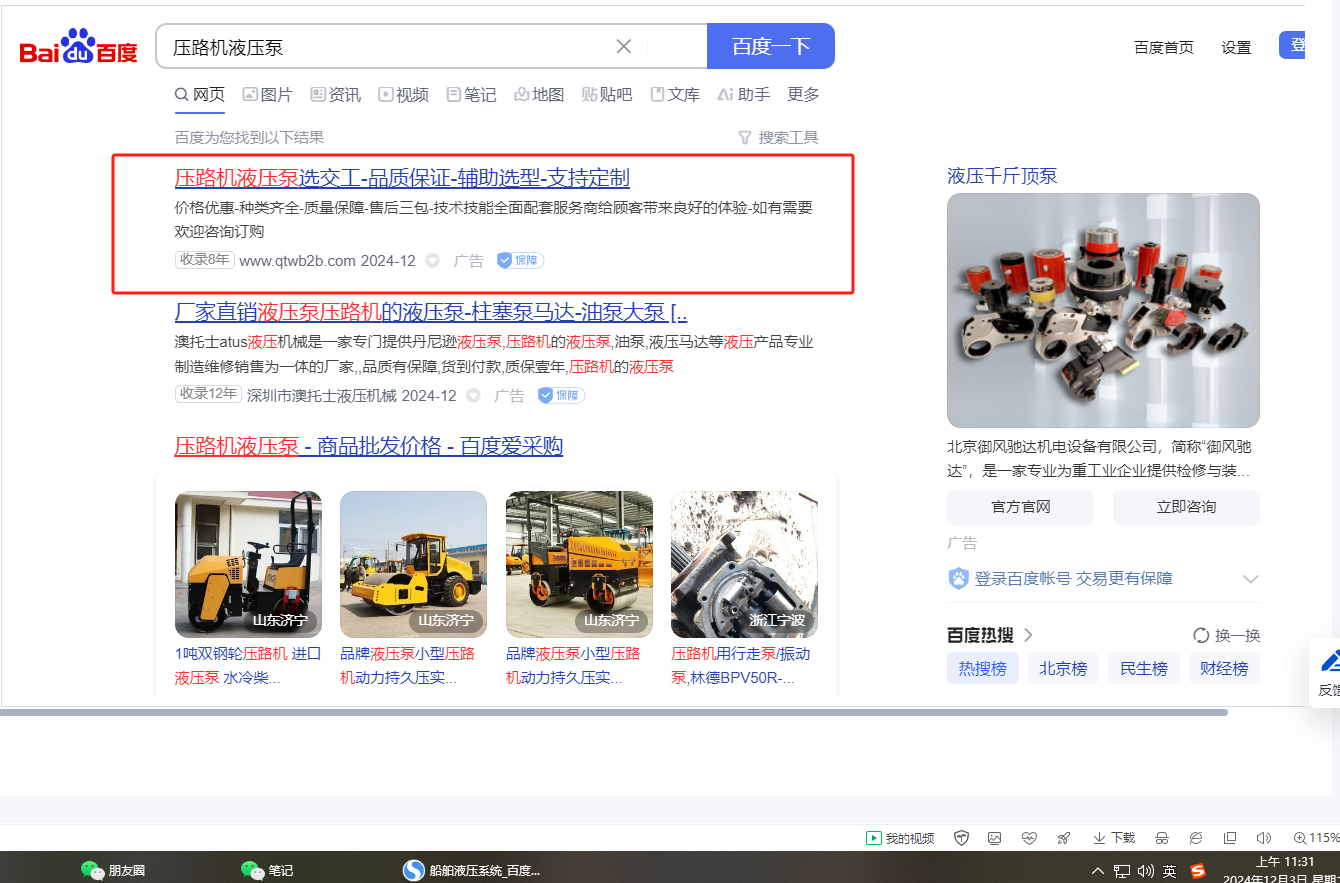Screen dimensions: 1340x883
Task: Open the 搜索工具 filter tools
Action: pyautogui.click(x=778, y=138)
